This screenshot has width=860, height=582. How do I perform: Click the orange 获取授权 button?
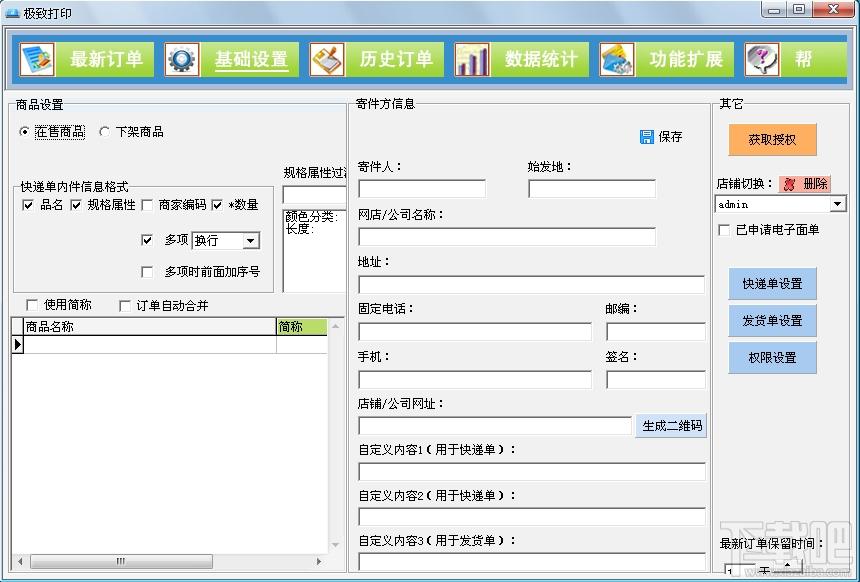pyautogui.click(x=772, y=140)
